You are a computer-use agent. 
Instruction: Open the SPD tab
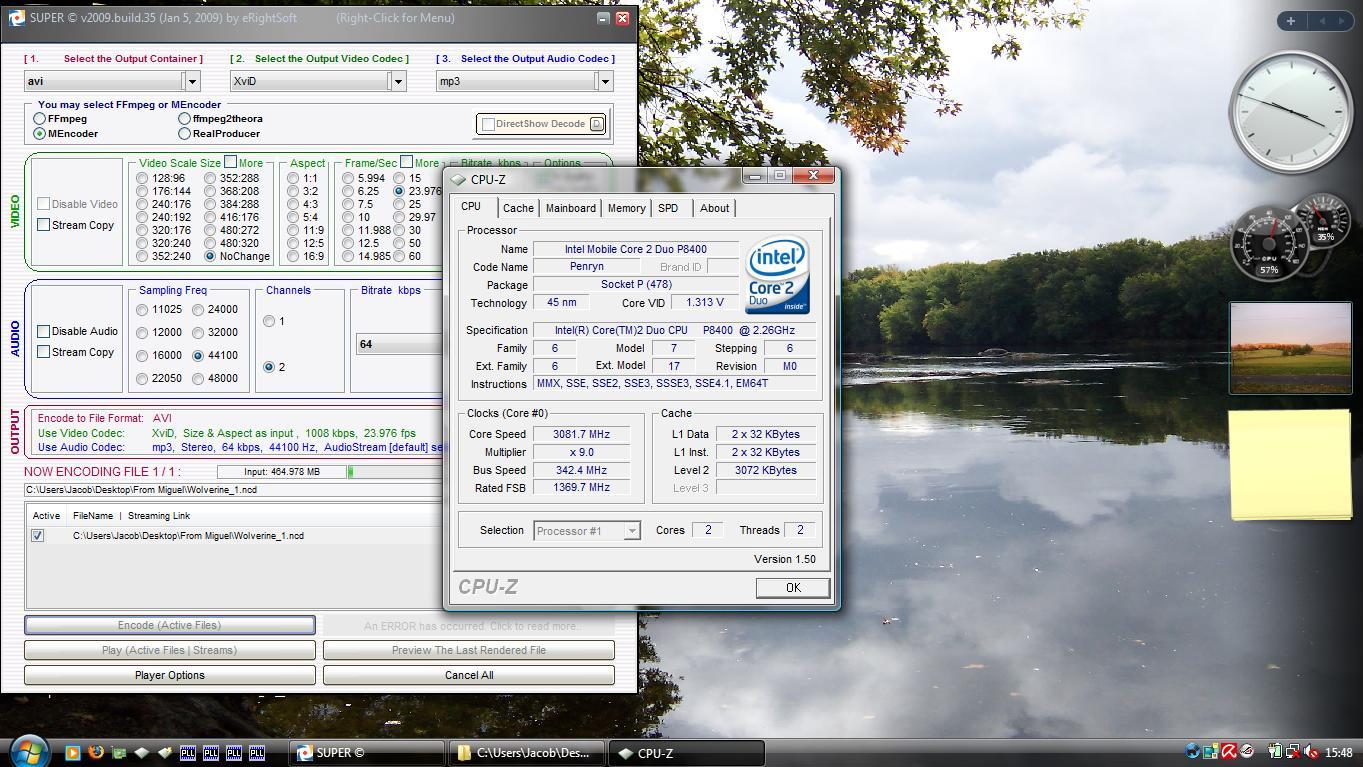[668, 208]
